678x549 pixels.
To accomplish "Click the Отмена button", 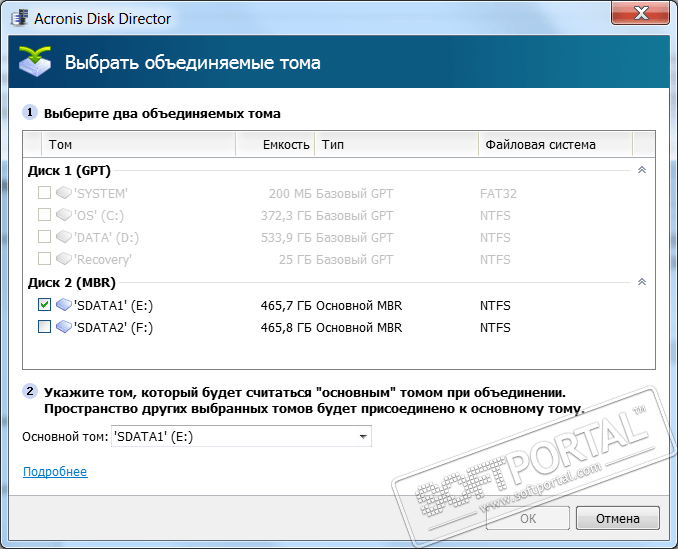I will click(x=617, y=518).
